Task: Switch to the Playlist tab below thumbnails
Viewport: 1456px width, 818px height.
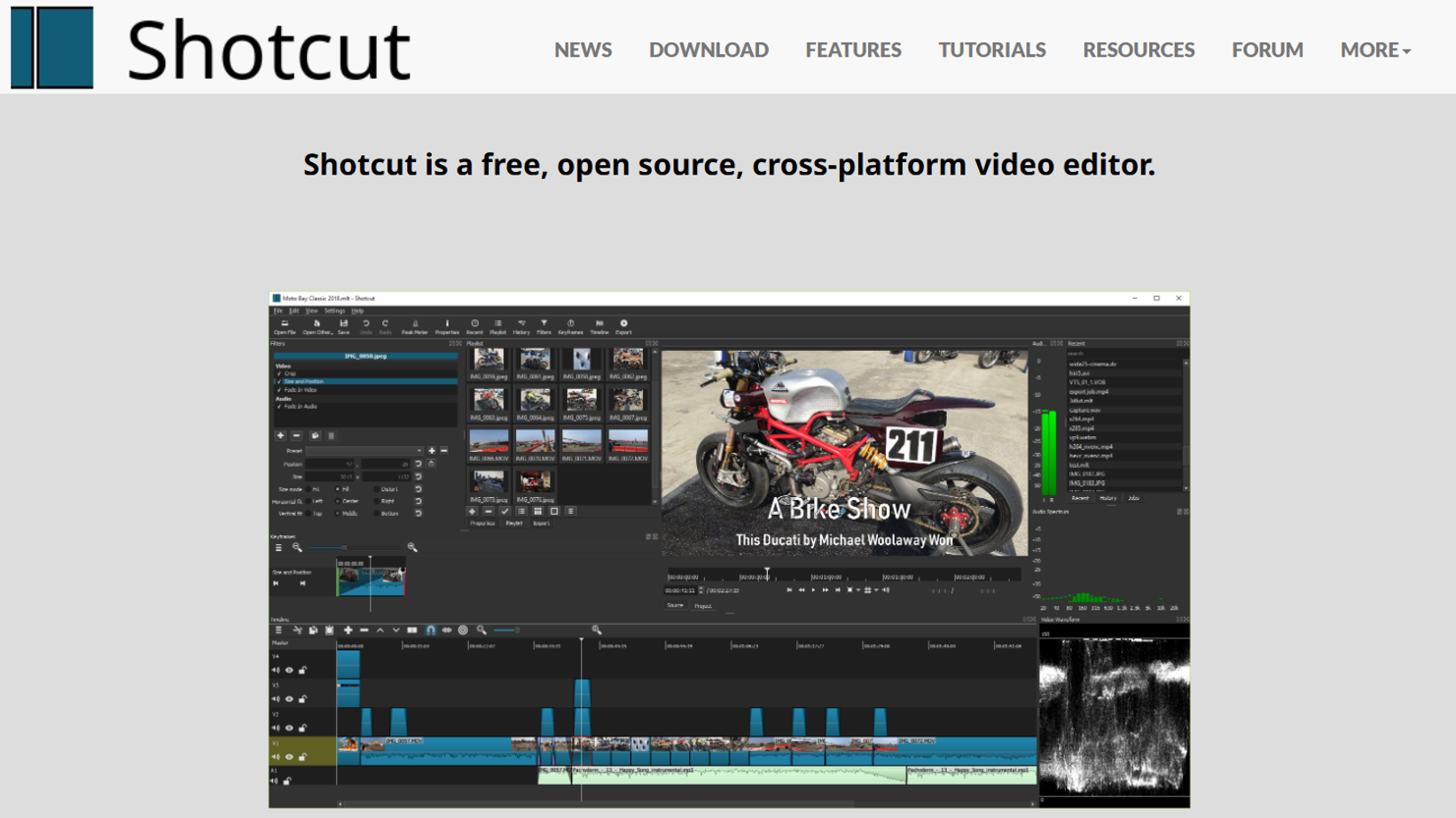Action: coord(513,524)
